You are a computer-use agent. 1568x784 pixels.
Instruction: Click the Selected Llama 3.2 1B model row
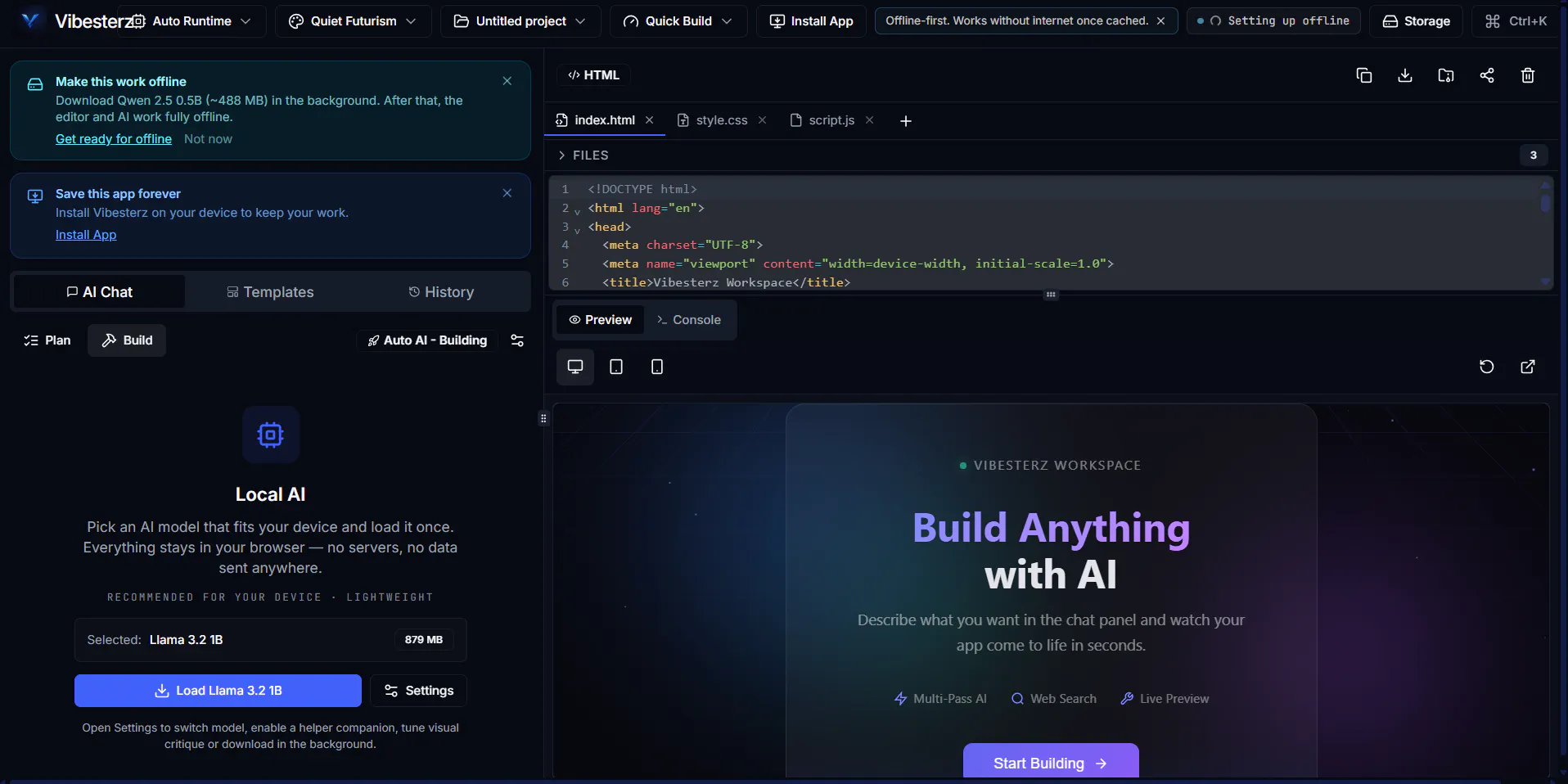click(271, 640)
